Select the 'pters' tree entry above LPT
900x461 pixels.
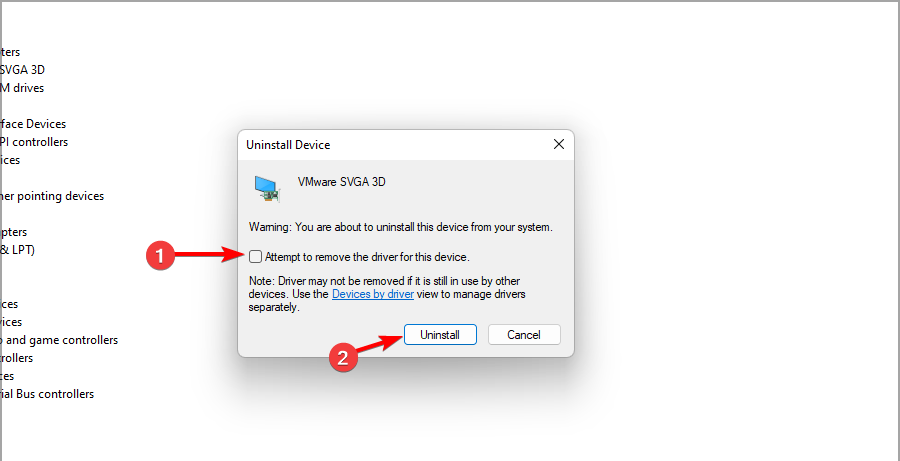click(x=14, y=232)
